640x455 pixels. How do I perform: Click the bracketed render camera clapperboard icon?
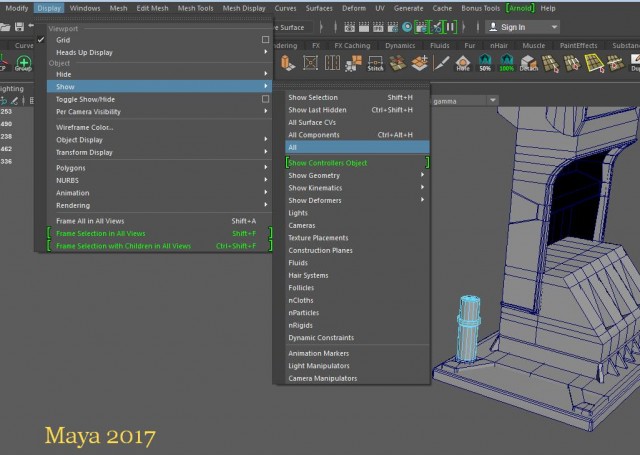(x=421, y=27)
